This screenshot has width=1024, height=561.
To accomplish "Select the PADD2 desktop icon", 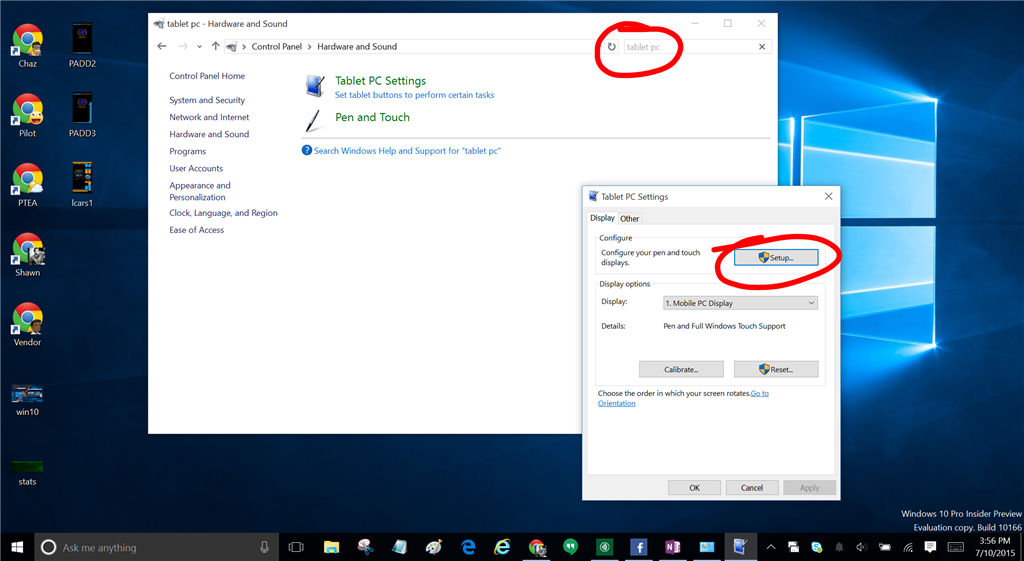I will [82, 45].
